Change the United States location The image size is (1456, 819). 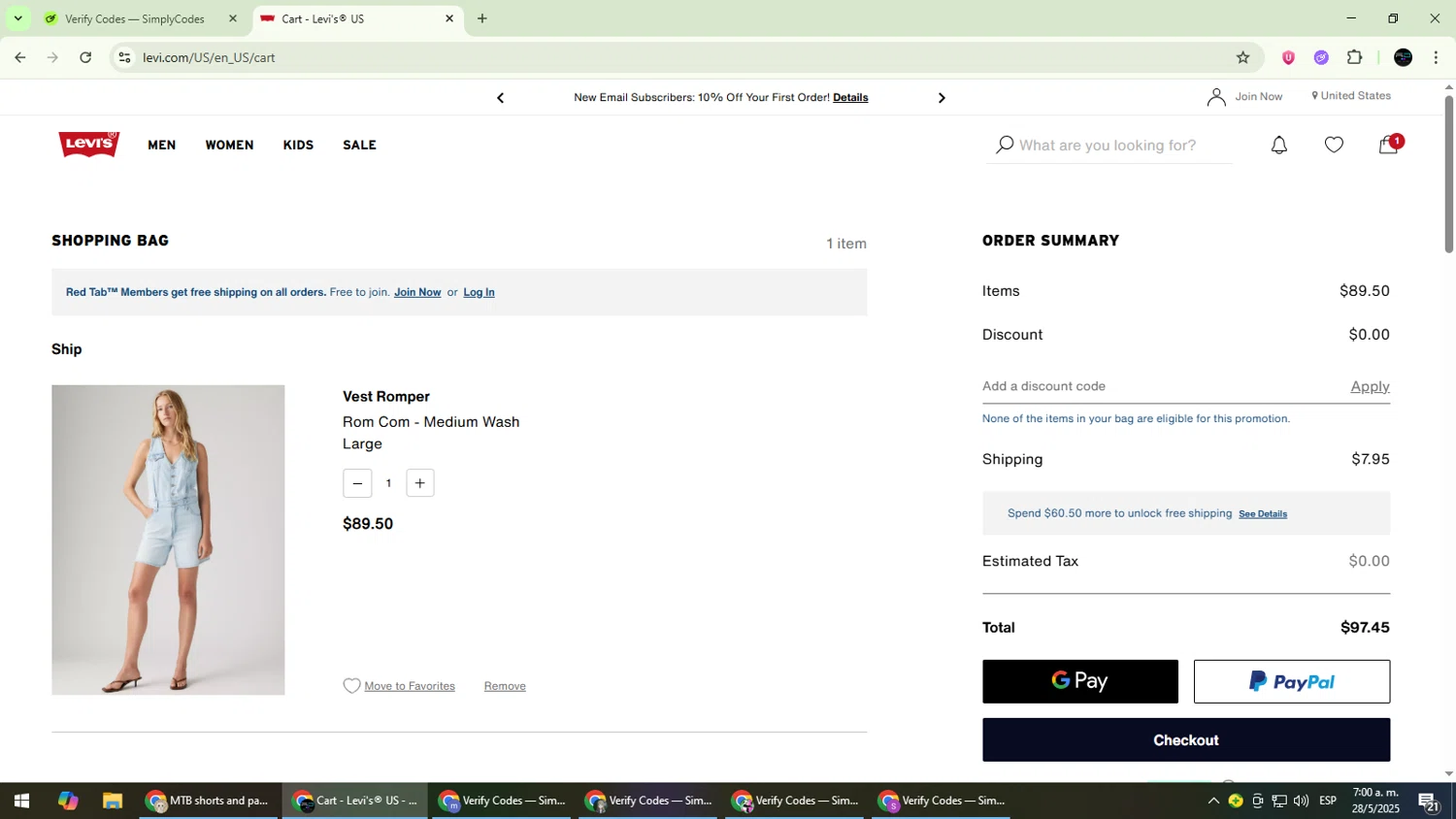click(1351, 96)
